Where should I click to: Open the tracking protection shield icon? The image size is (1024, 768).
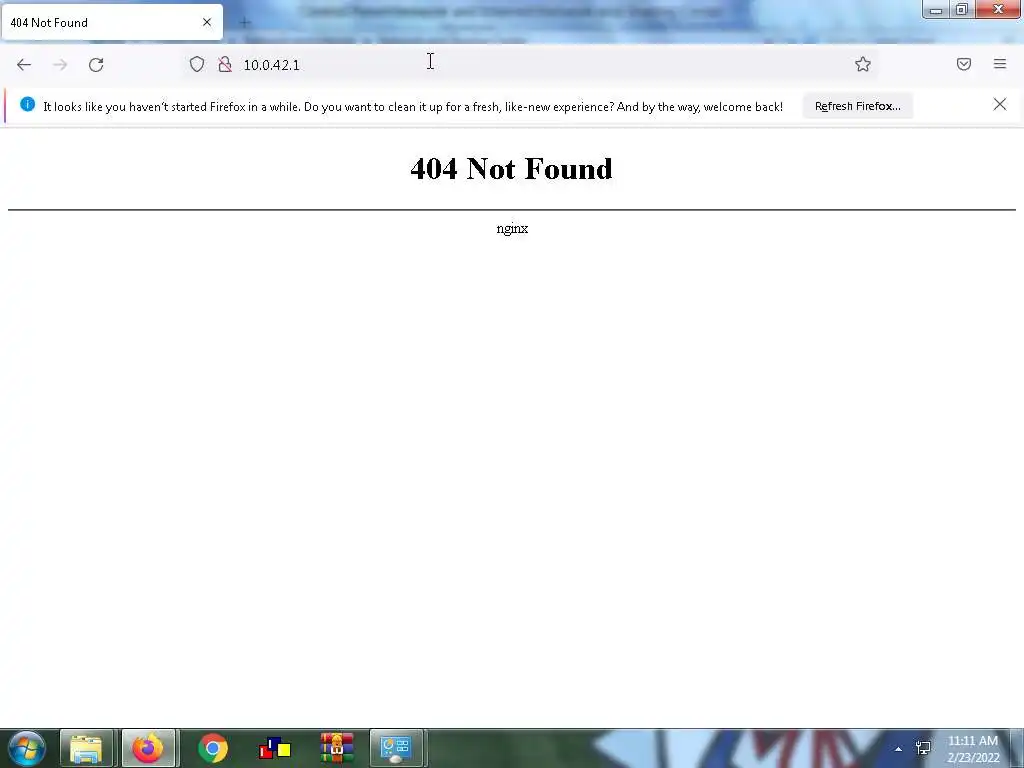tap(197, 64)
